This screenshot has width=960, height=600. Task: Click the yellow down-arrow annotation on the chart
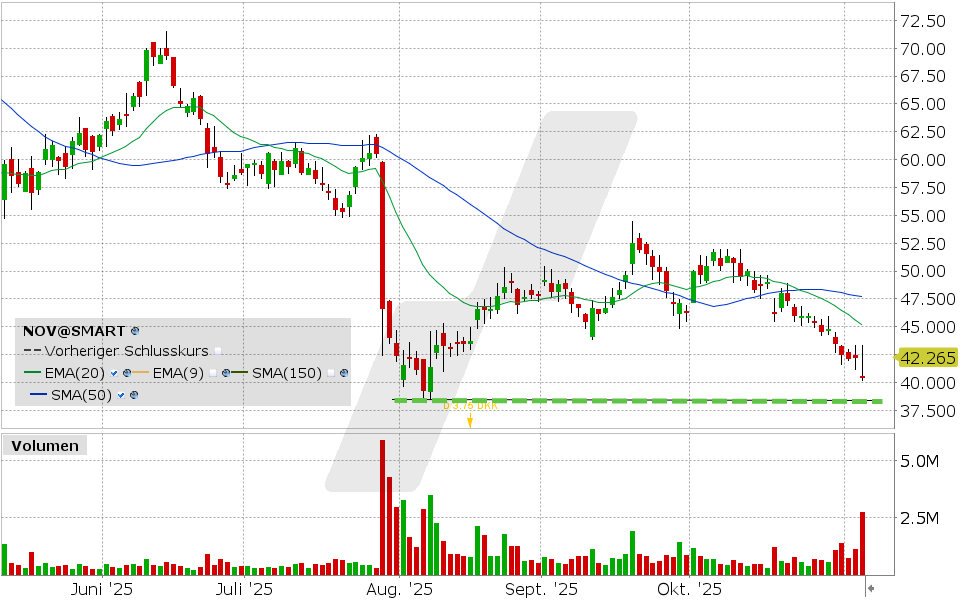470,421
